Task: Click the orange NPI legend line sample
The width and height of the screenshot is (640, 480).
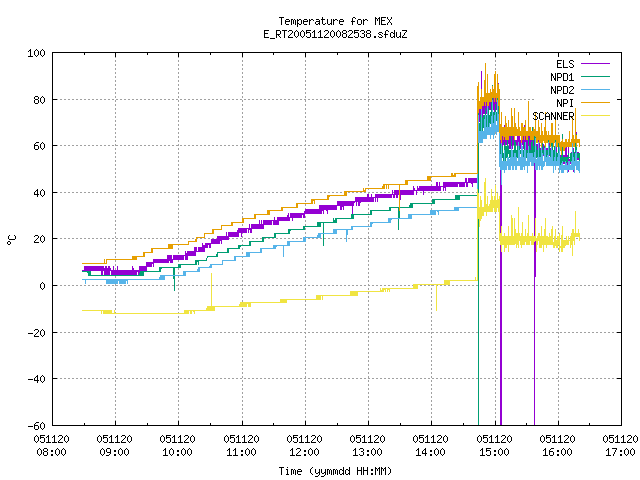Action: [x=595, y=103]
